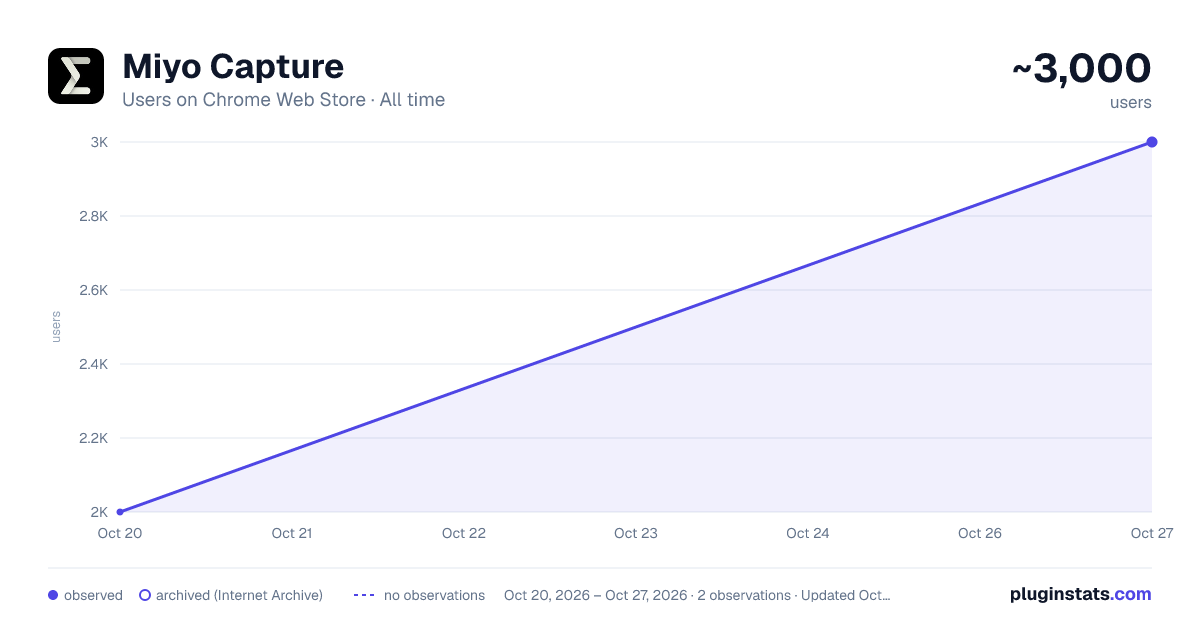Click the Oct 24 x-axis label

tap(808, 533)
